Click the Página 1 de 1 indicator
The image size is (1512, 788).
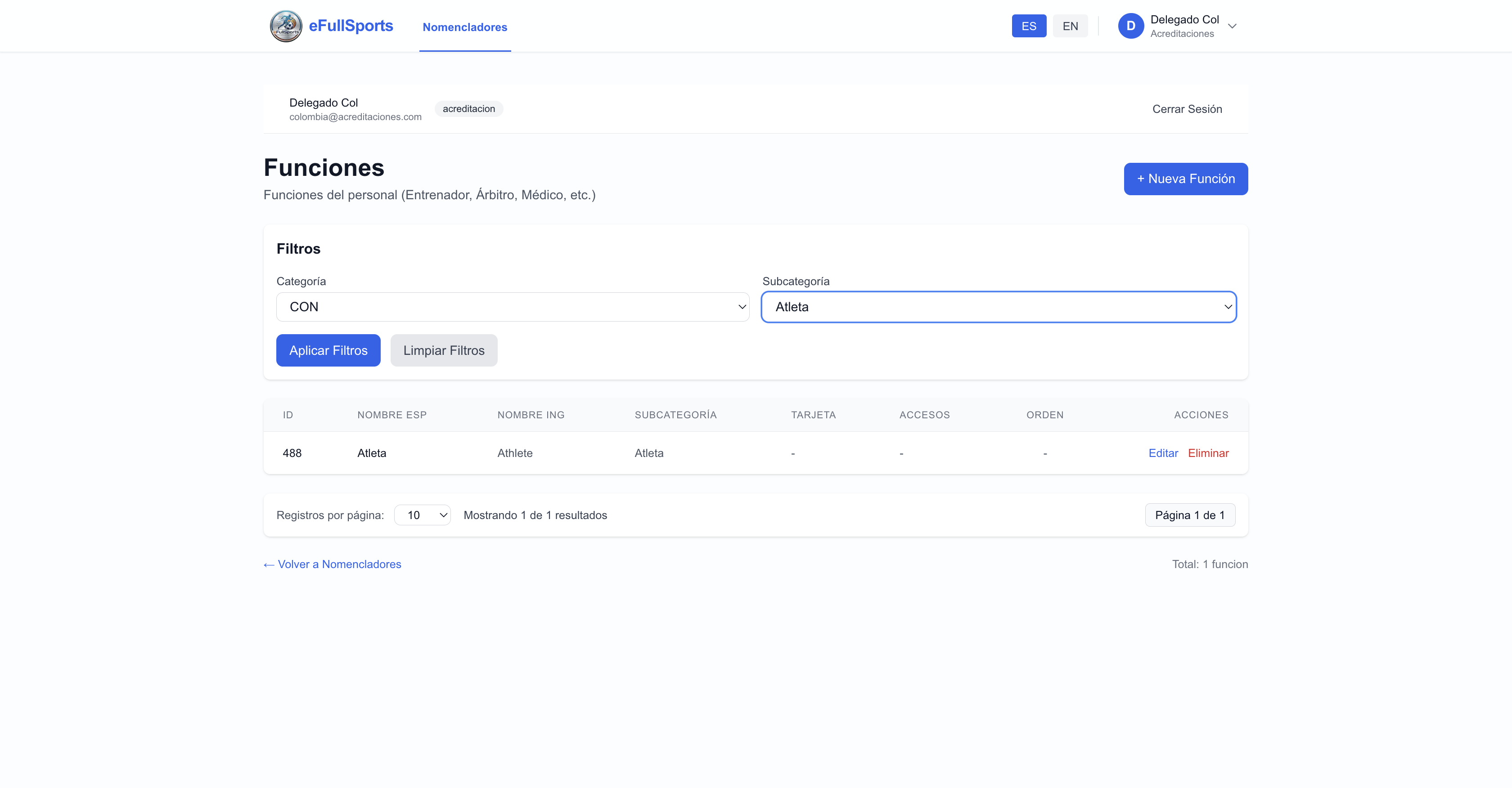[x=1189, y=515]
